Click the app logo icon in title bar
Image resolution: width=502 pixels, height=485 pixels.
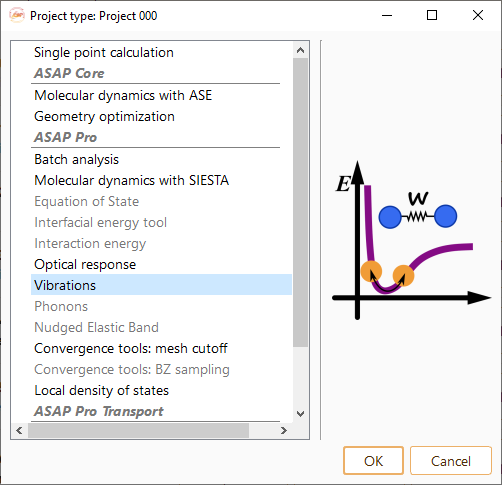point(17,15)
